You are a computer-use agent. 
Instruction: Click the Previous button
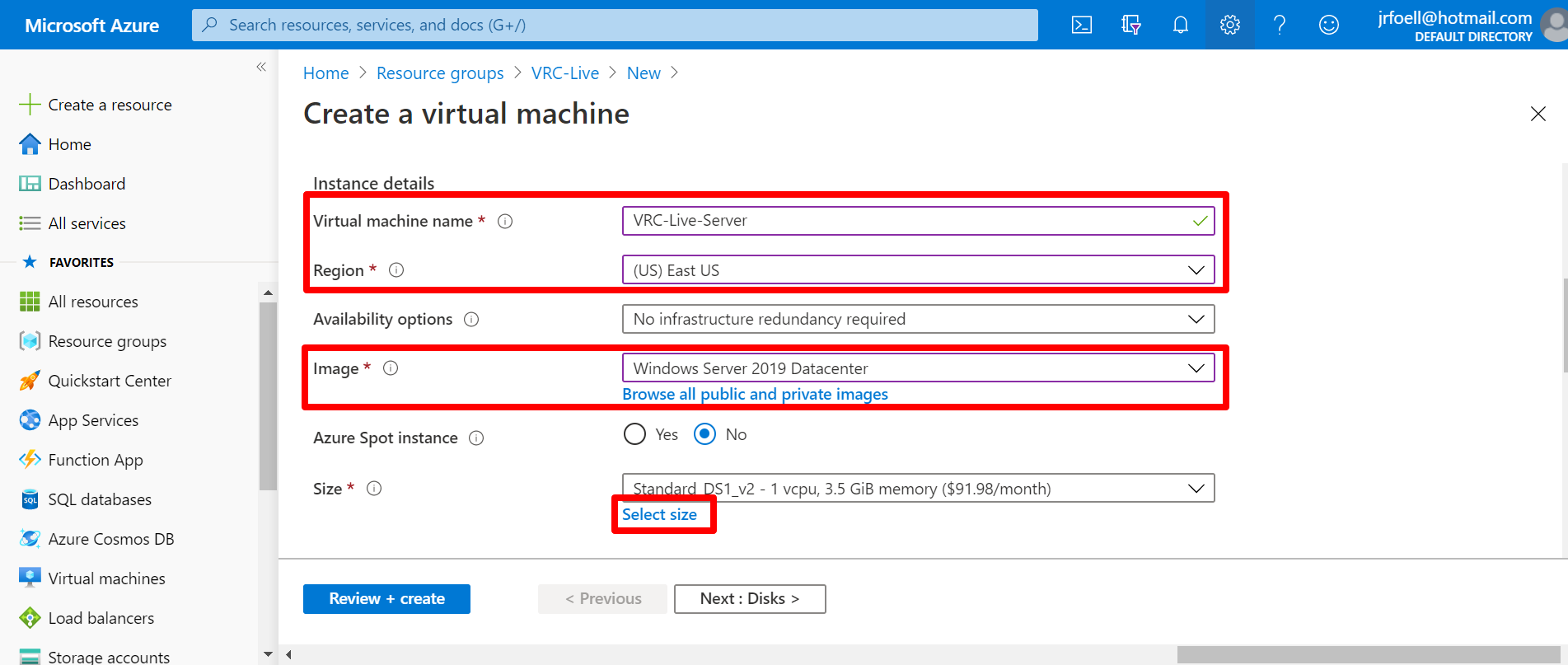(602, 599)
